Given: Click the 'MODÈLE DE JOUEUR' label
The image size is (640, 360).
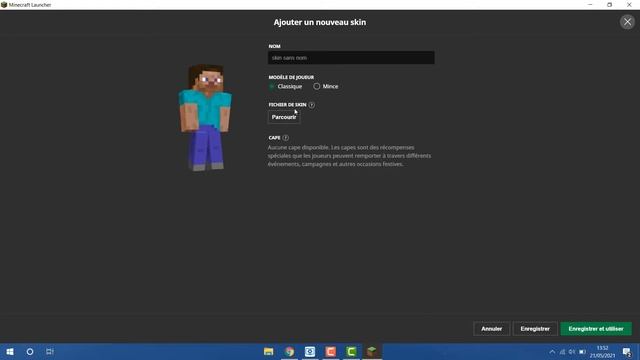Looking at the screenshot, I should (291, 77).
